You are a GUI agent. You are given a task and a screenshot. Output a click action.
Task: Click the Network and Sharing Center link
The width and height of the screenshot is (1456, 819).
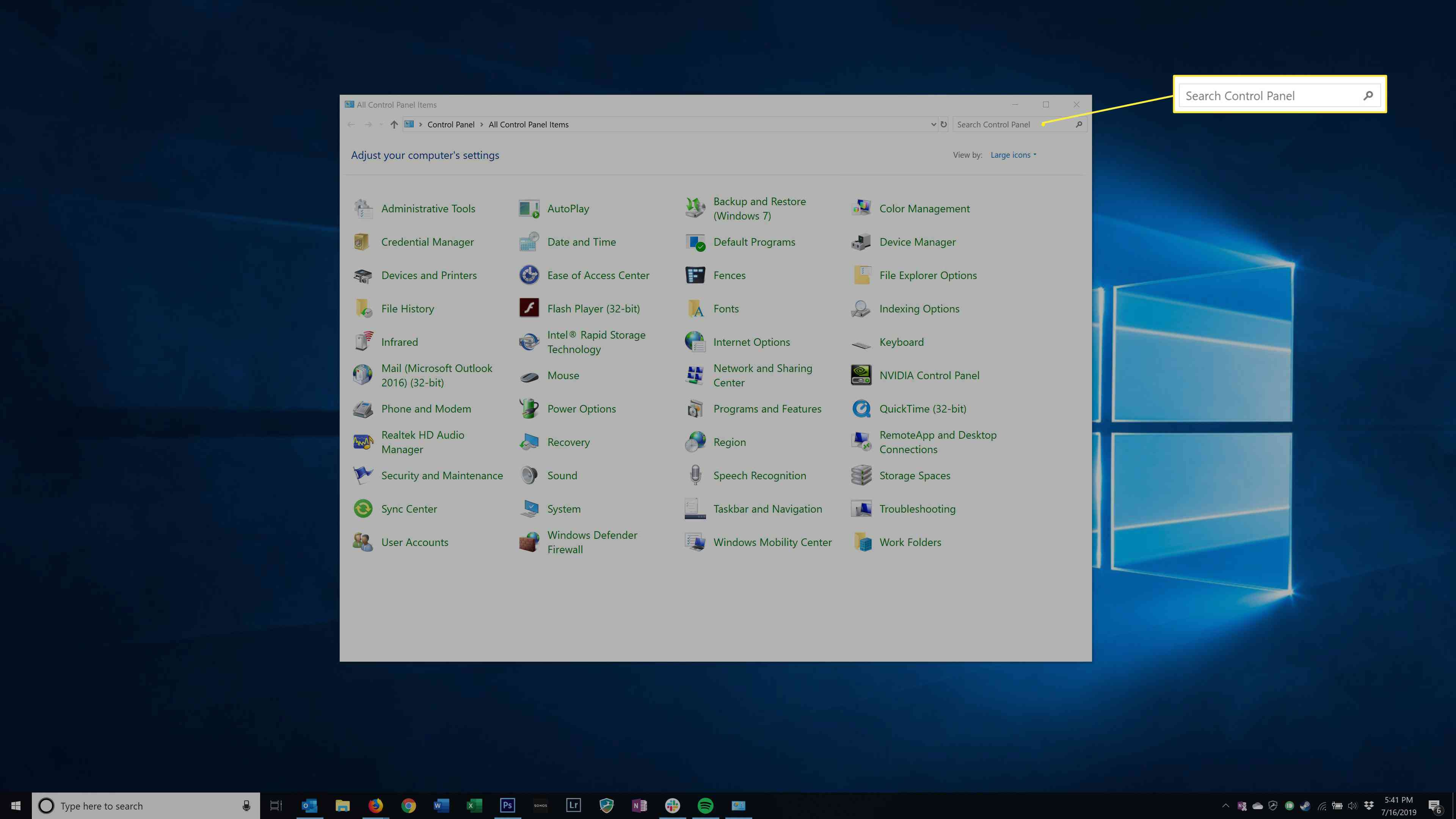[763, 375]
